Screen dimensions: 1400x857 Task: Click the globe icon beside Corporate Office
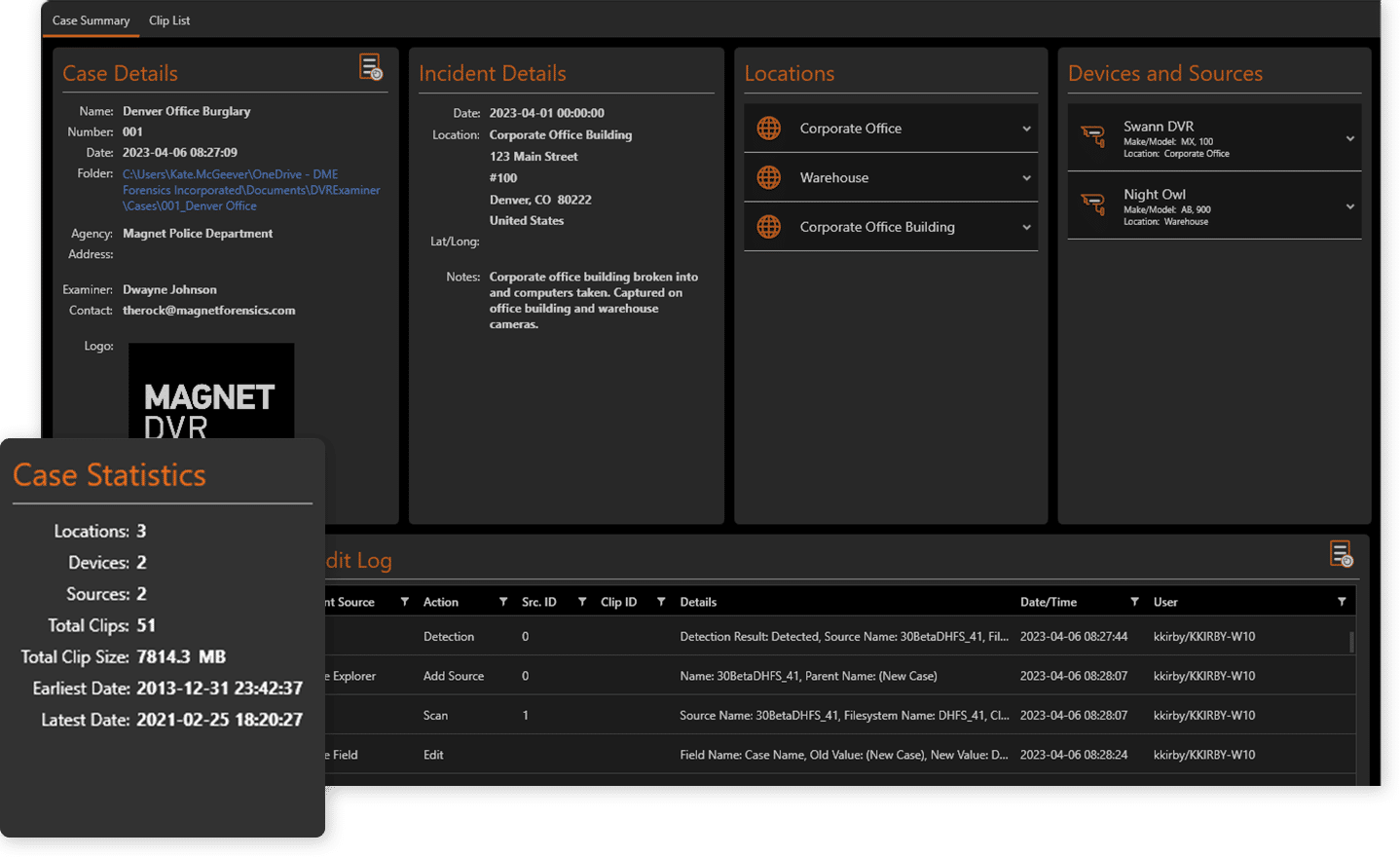point(769,128)
